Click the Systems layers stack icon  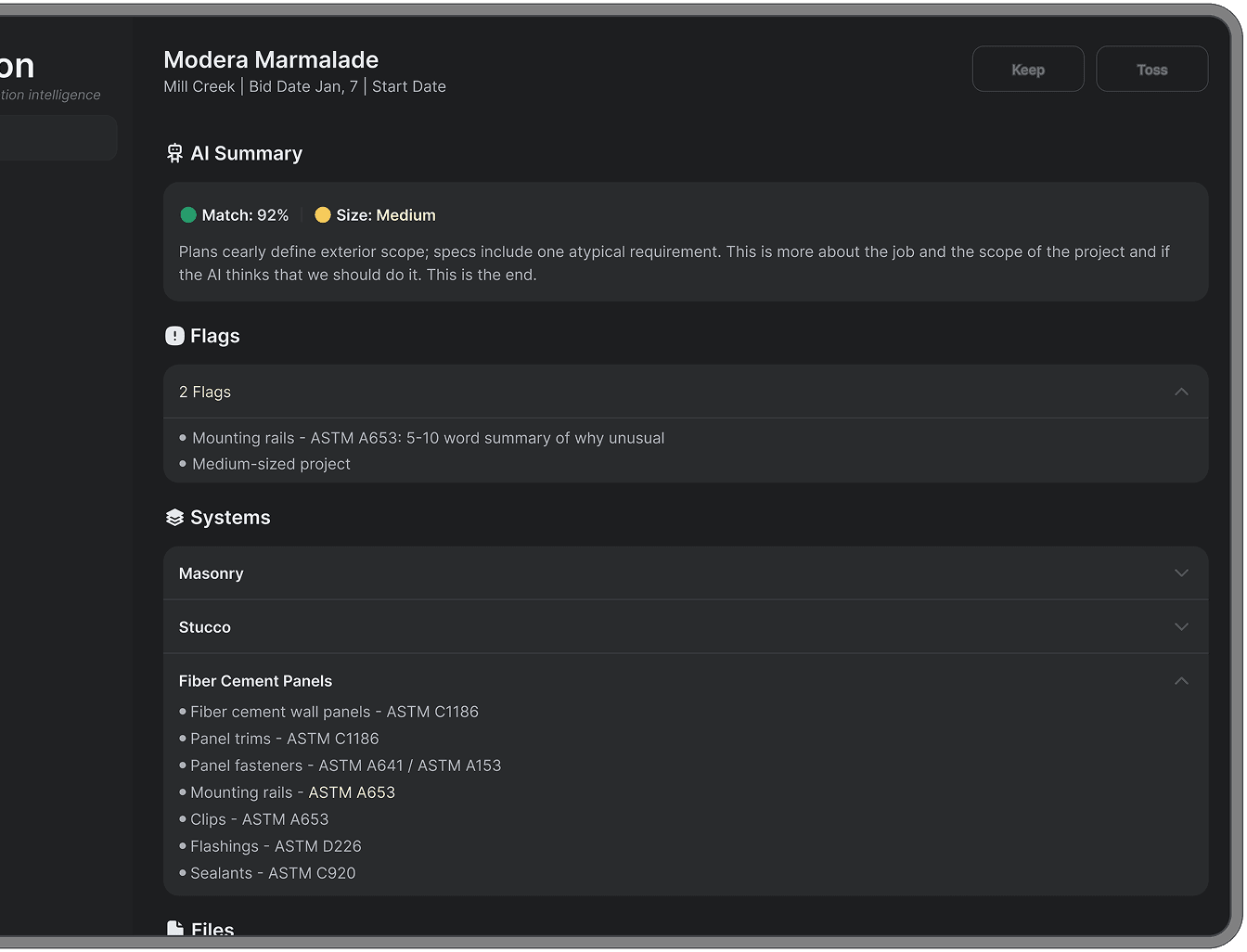coord(174,518)
